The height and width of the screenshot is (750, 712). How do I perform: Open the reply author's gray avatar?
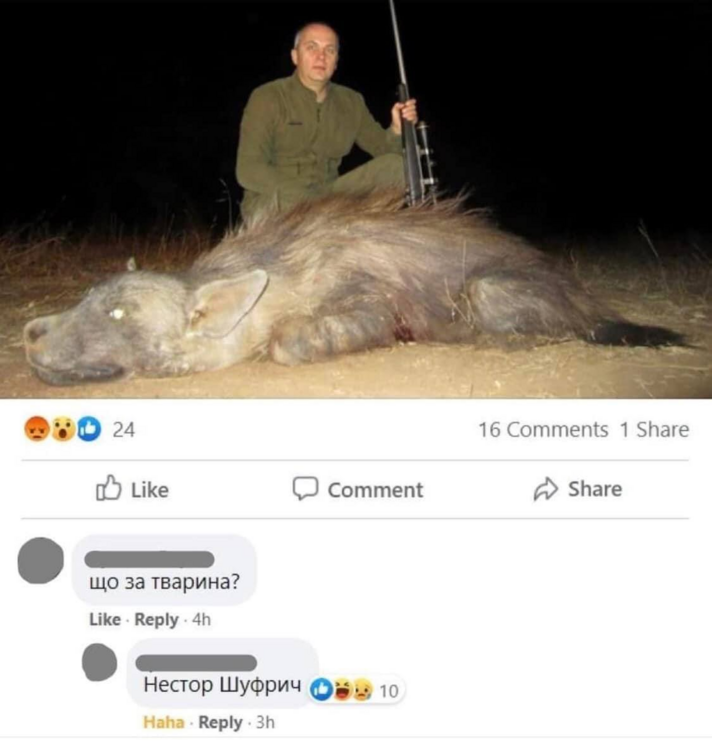(99, 662)
